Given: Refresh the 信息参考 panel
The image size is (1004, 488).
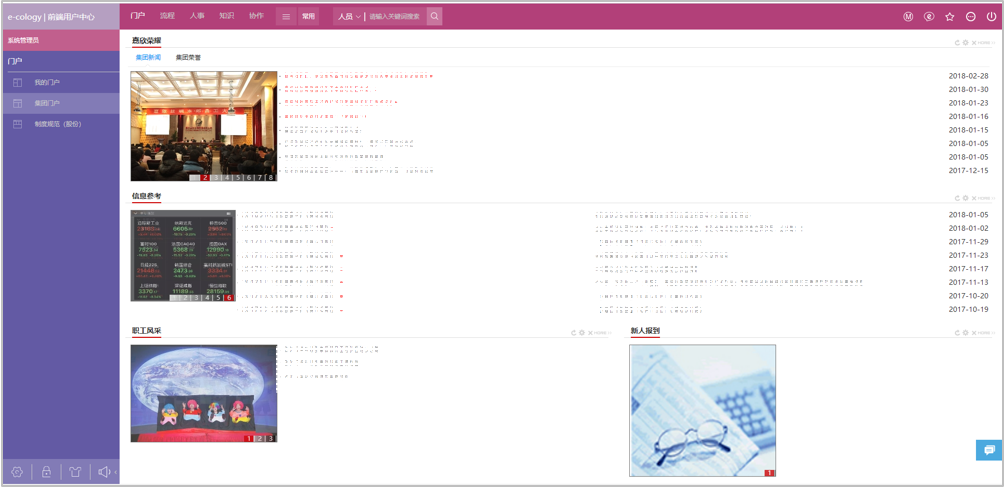Looking at the screenshot, I should click(x=957, y=199).
